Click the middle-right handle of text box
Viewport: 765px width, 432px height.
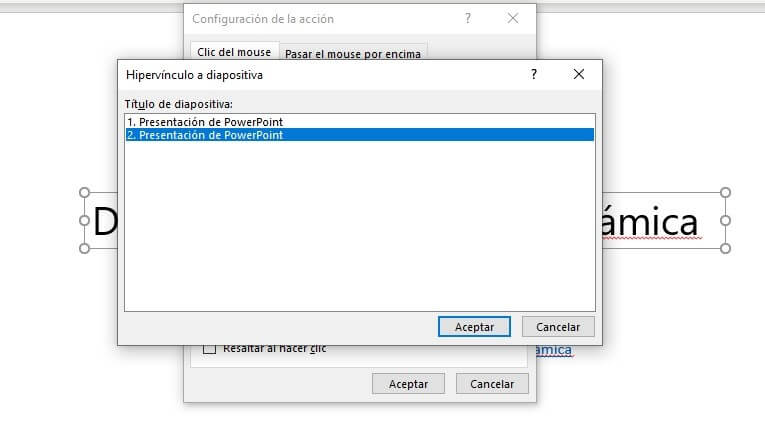pyautogui.click(x=725, y=221)
